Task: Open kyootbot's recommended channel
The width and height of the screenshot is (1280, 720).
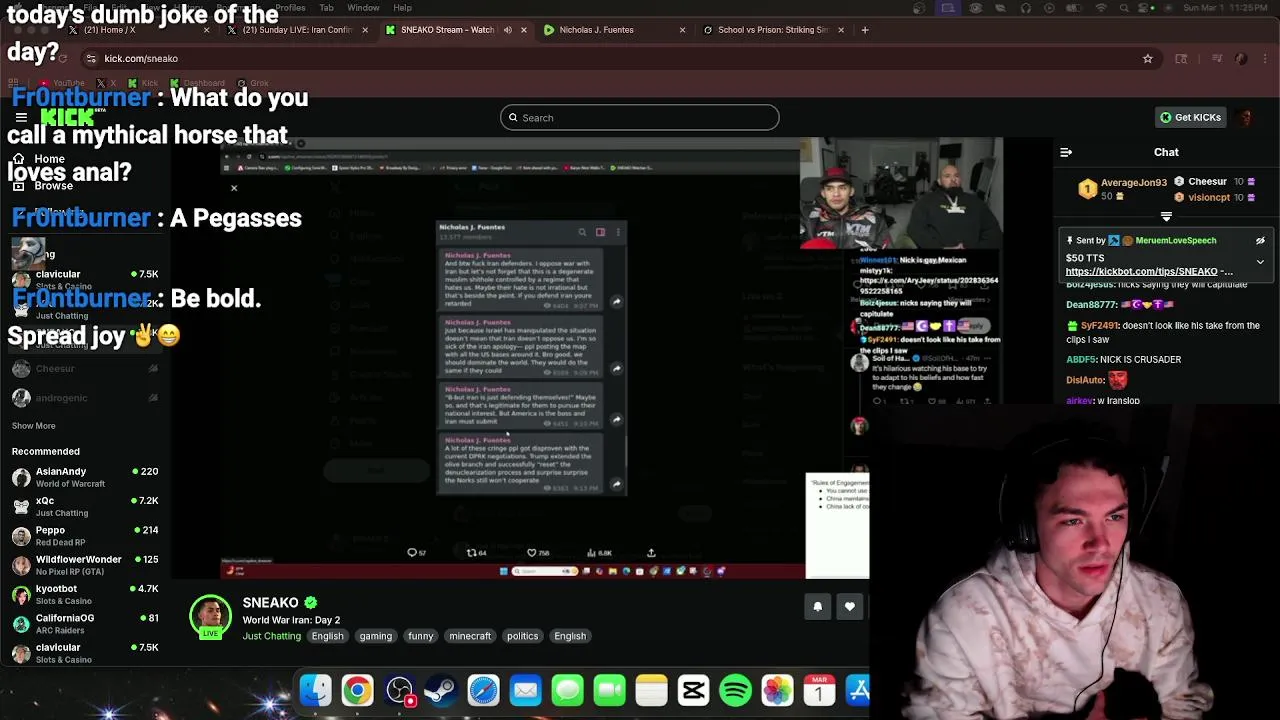Action: [x=85, y=595]
